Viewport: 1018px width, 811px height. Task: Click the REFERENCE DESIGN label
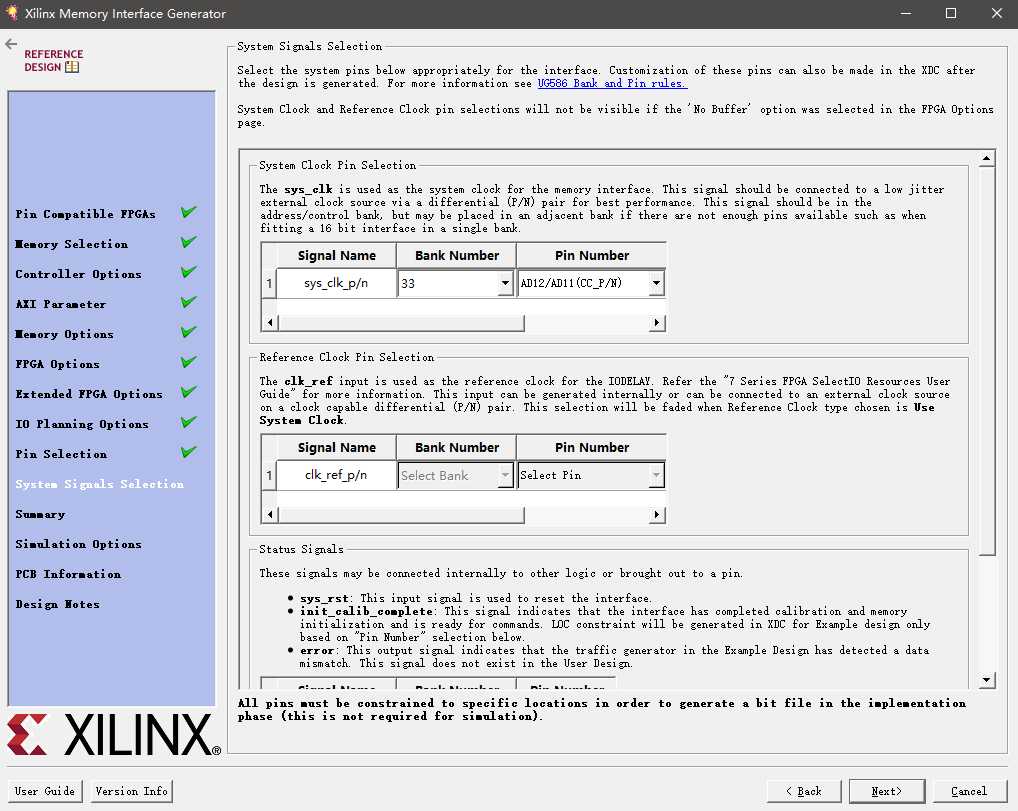point(53,60)
